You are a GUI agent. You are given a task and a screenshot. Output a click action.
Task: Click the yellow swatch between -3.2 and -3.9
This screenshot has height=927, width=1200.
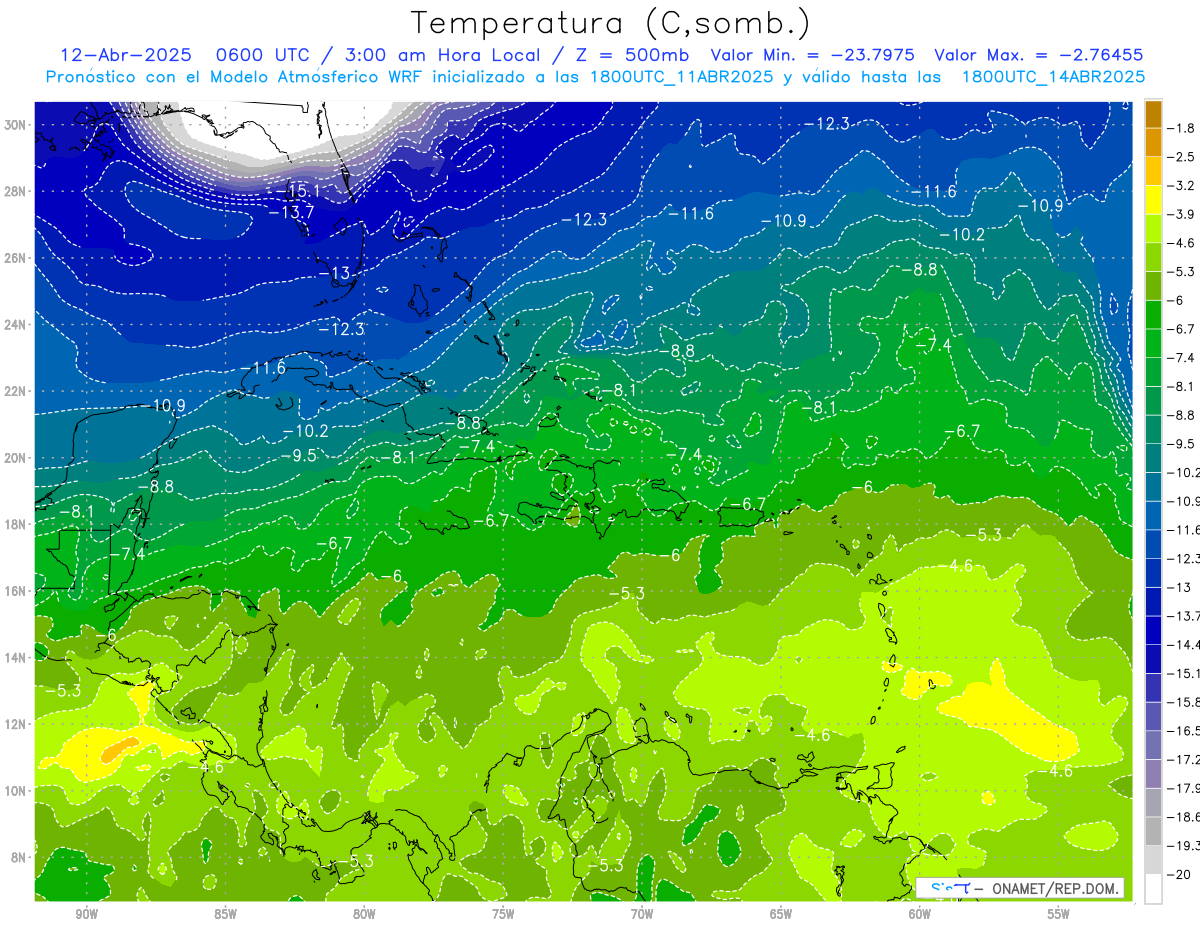coord(1153,199)
